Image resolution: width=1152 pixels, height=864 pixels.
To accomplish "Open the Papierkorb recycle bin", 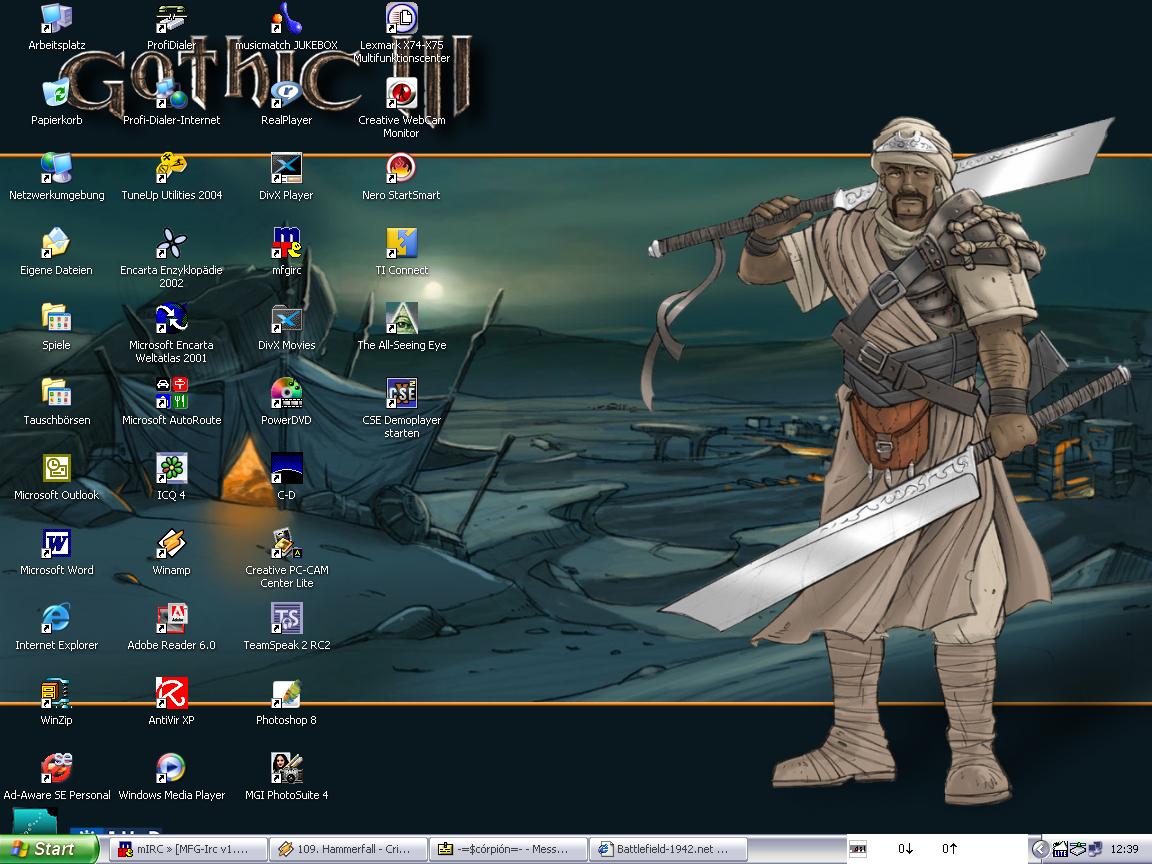I will click(x=56, y=102).
